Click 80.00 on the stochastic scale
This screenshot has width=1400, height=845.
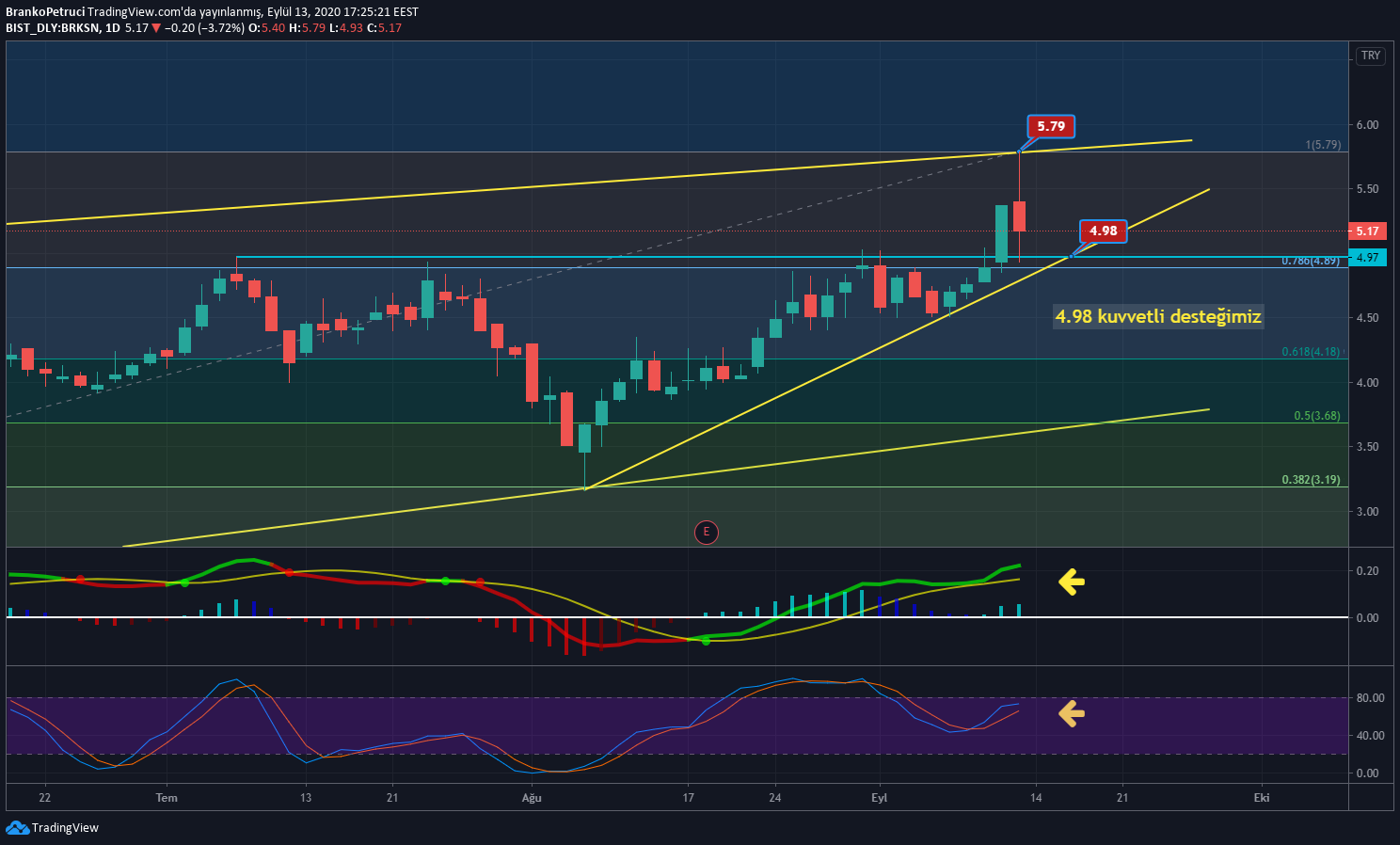pyautogui.click(x=1371, y=698)
